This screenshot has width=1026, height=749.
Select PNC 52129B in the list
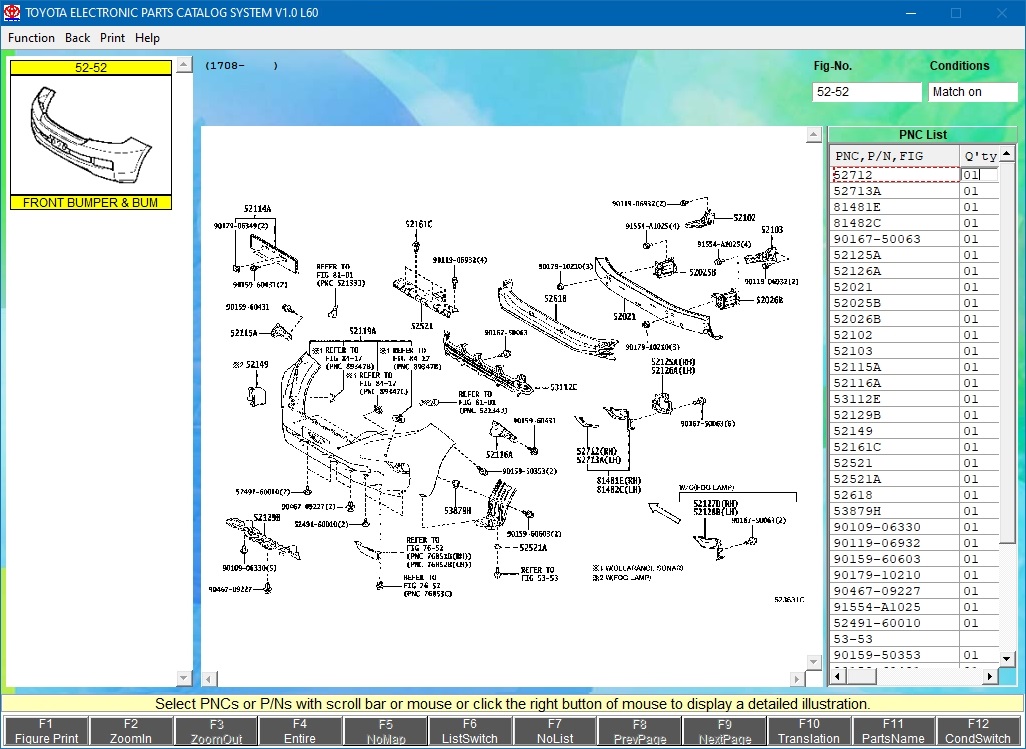point(895,415)
